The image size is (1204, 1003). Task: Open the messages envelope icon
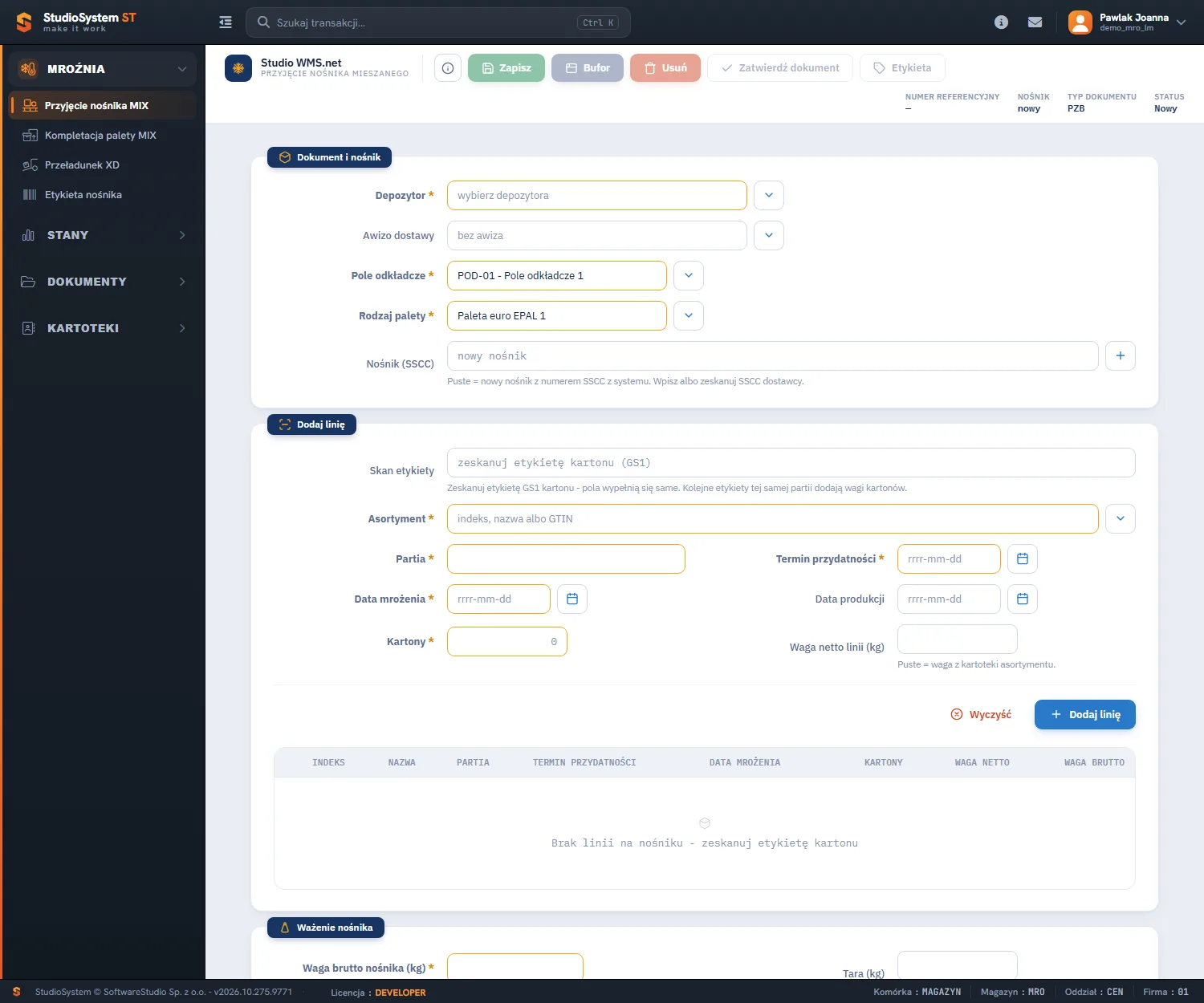1035,22
